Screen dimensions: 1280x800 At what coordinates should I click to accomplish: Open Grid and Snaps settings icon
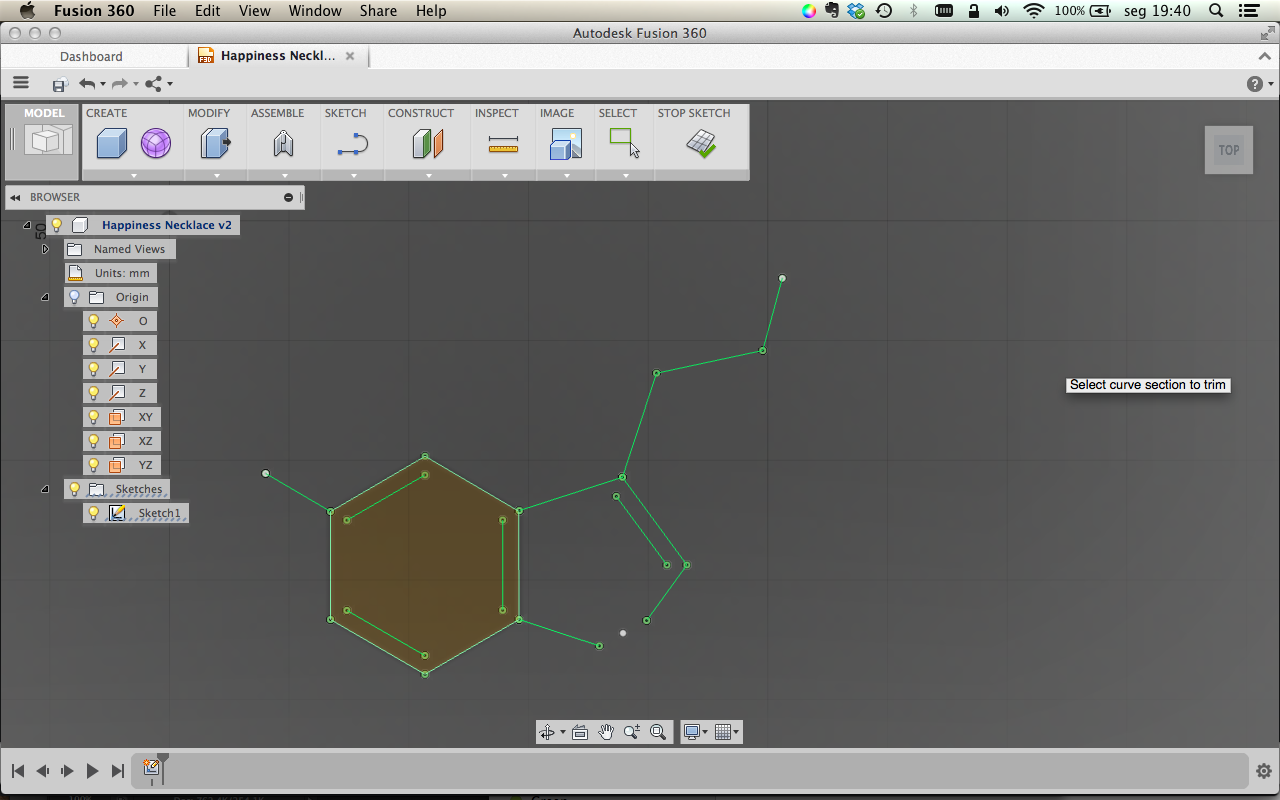coord(724,732)
